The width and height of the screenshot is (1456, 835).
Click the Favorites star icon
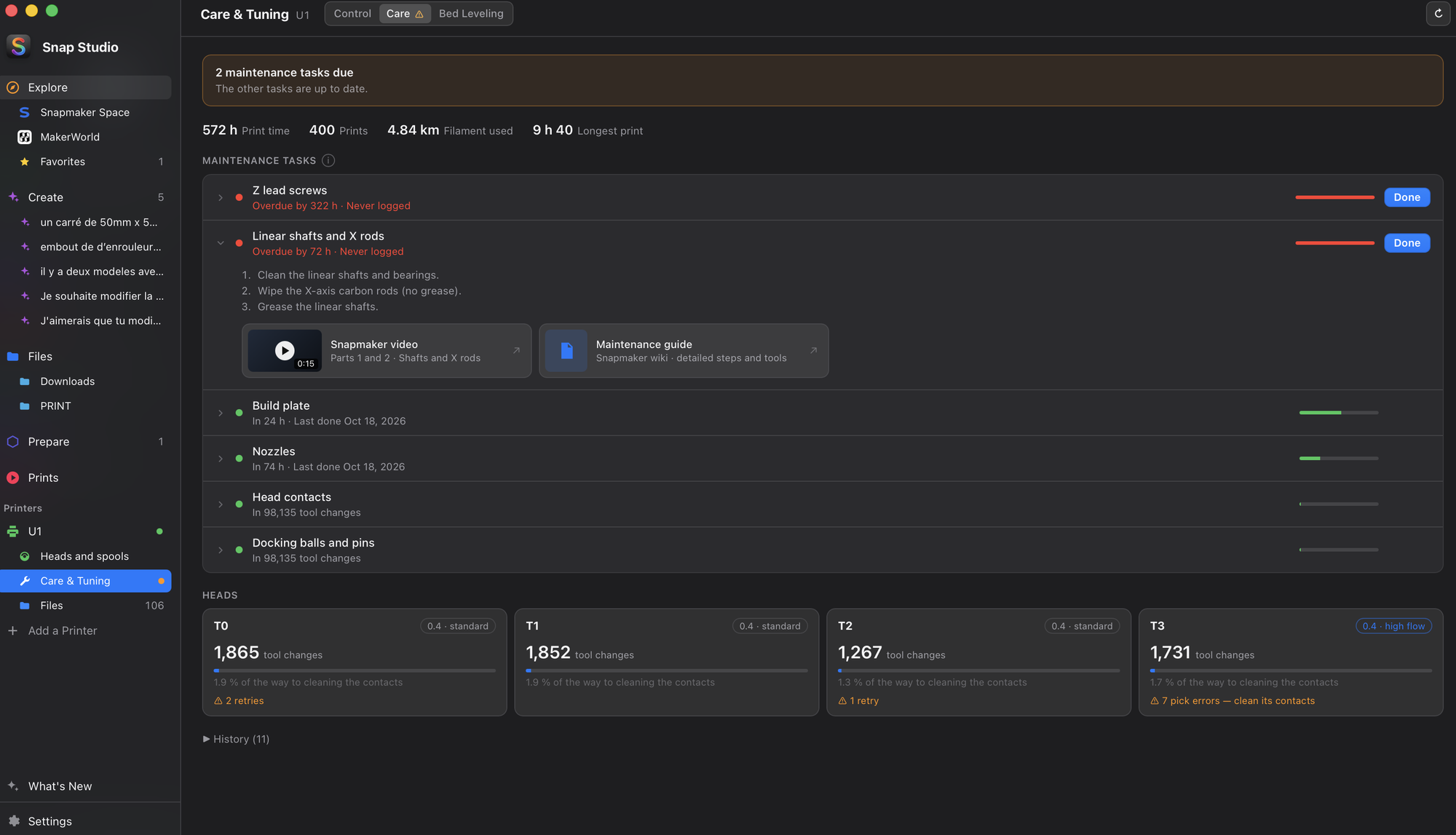point(25,162)
